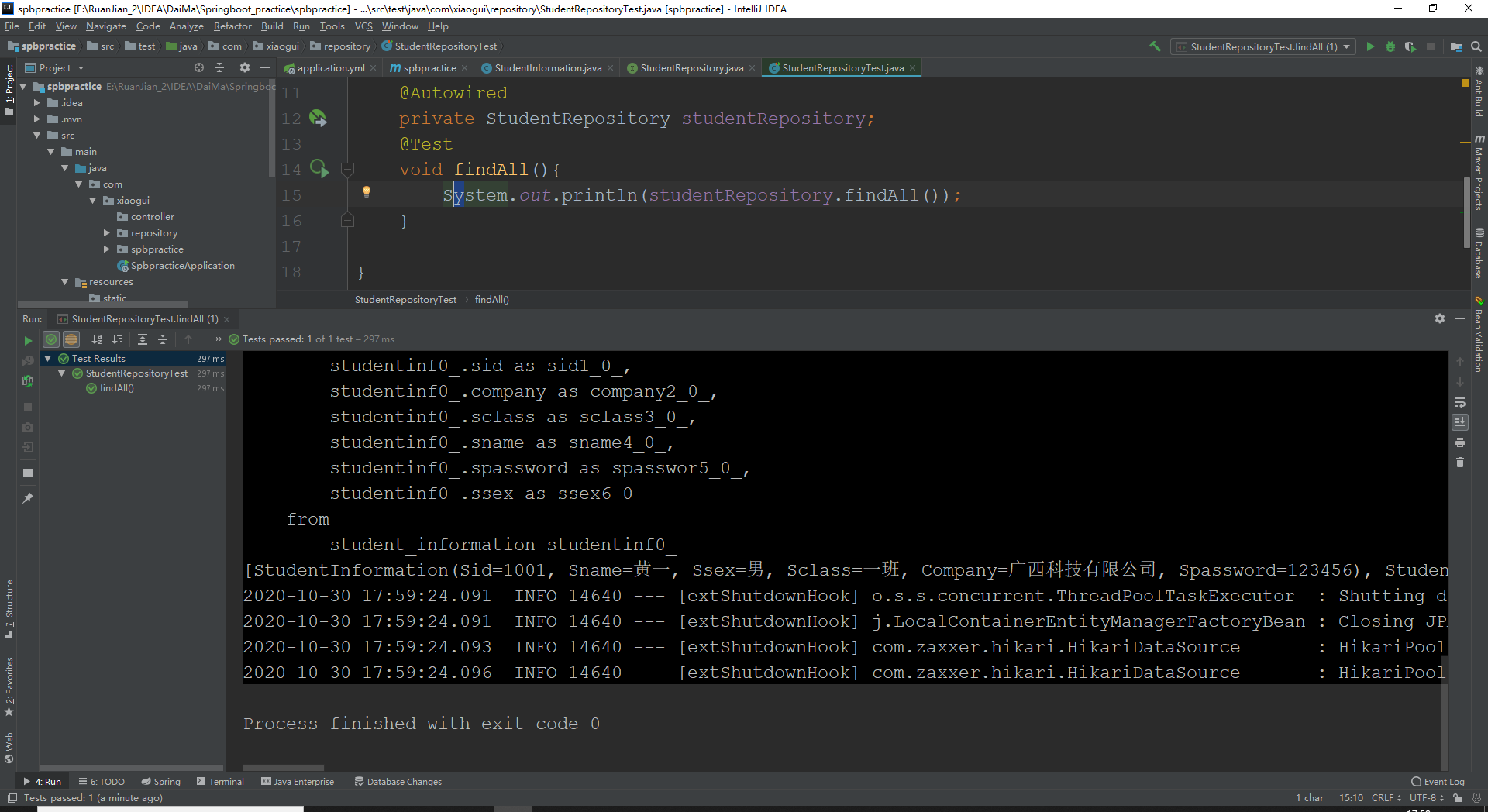
Task: Collapse the resources folder
Action: tap(65, 281)
